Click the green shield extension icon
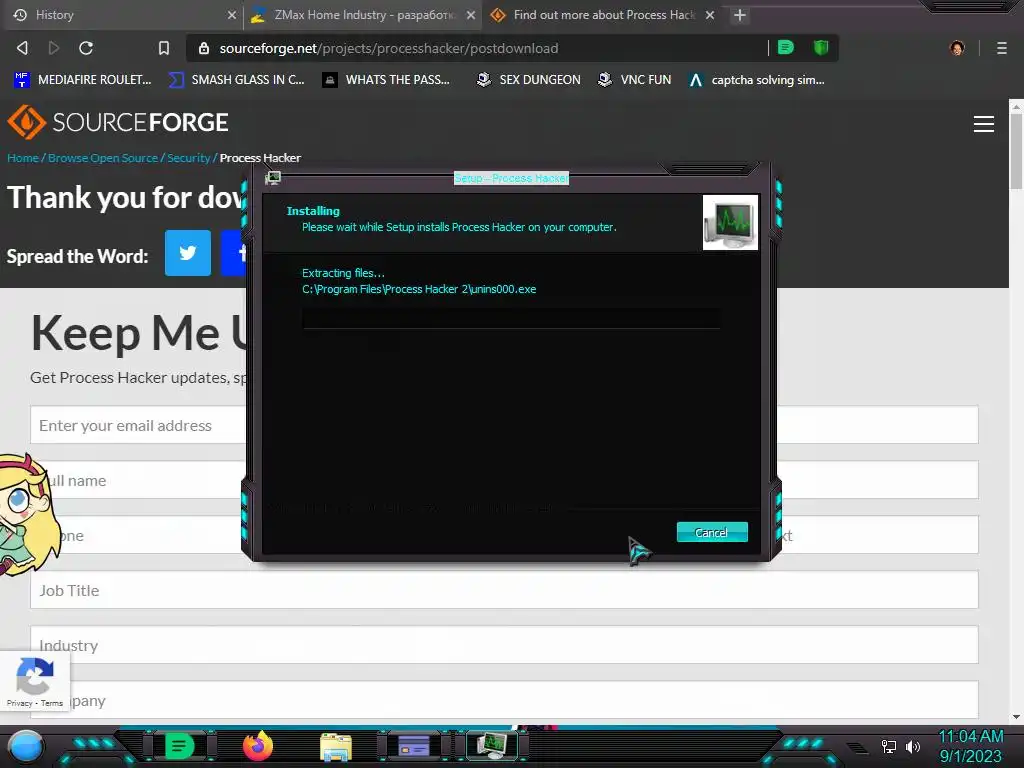This screenshot has height=768, width=1024. (821, 47)
